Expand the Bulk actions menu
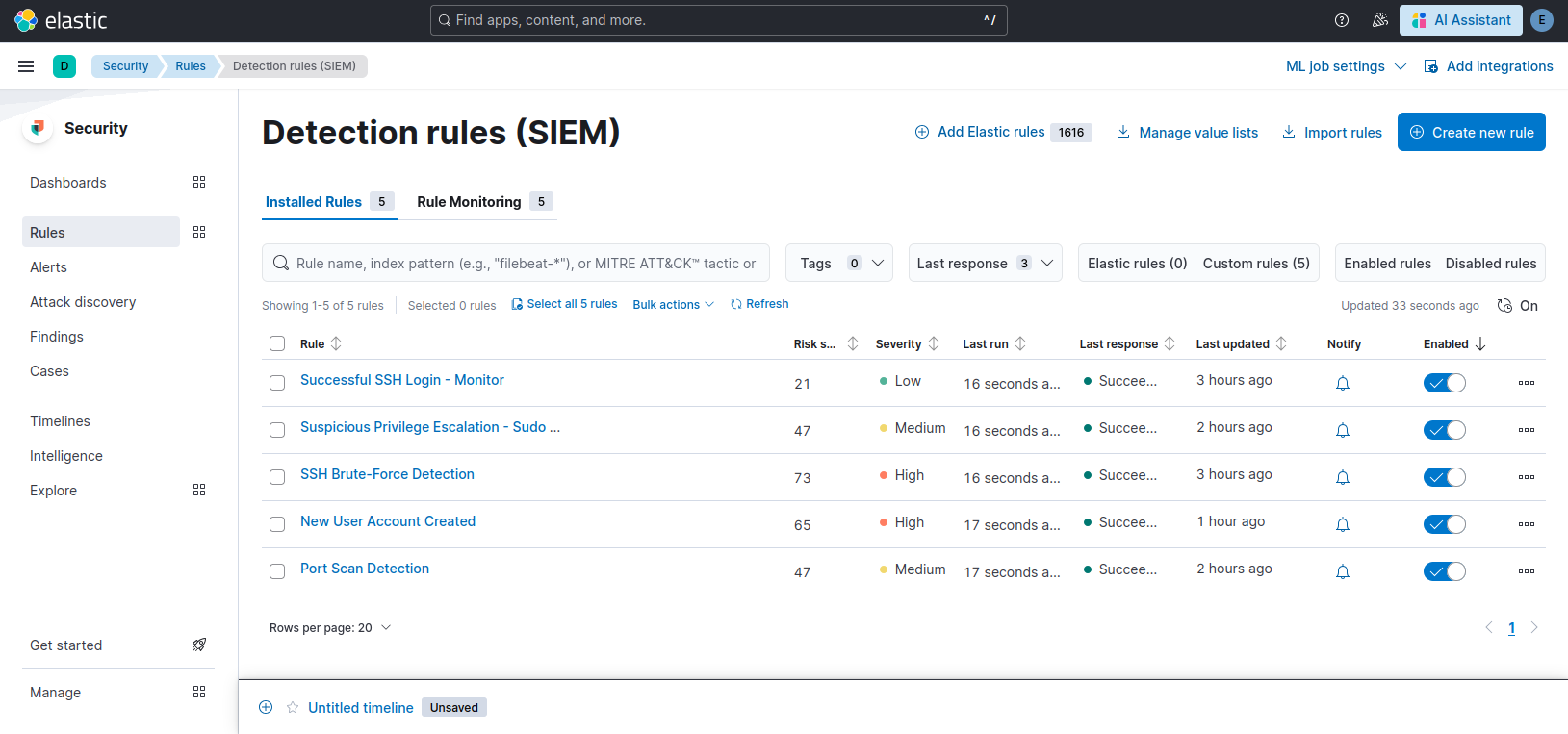 pos(673,304)
